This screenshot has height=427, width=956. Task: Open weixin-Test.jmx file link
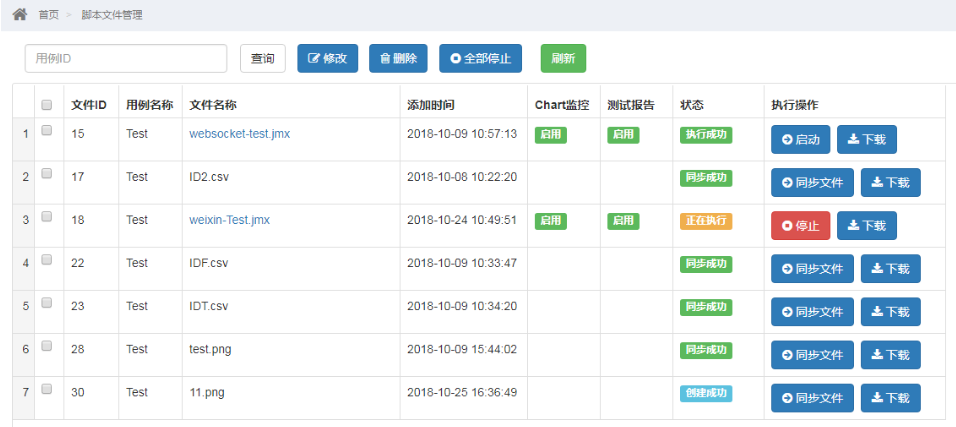[229, 220]
